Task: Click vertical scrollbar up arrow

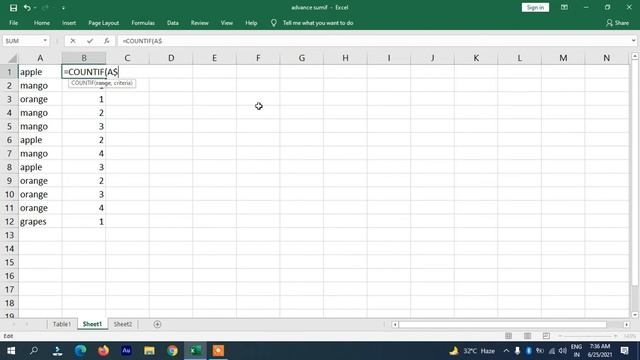Action: pos(635,56)
